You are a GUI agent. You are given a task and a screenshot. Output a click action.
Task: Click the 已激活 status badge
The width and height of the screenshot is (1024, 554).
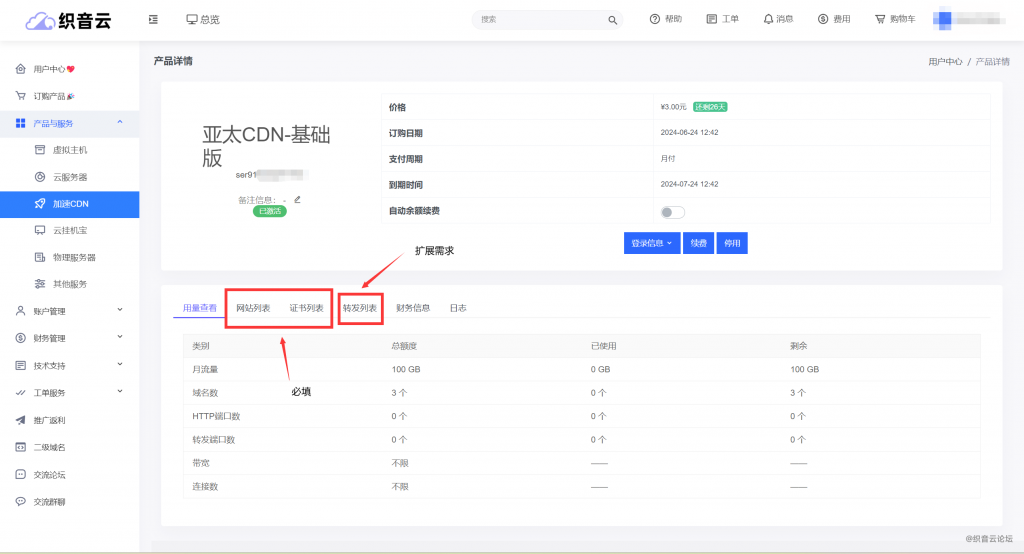[x=270, y=211]
